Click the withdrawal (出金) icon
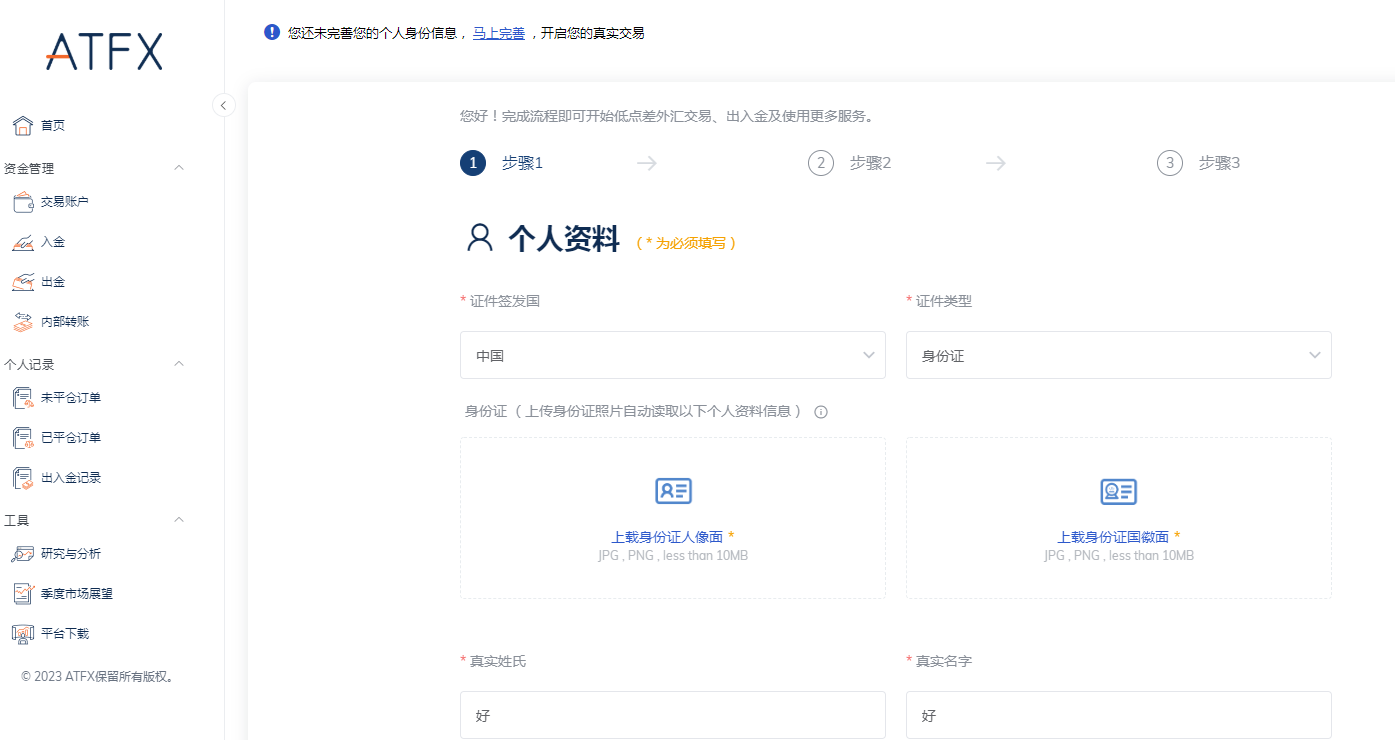The width and height of the screenshot is (1395, 740). pyautogui.click(x=23, y=282)
